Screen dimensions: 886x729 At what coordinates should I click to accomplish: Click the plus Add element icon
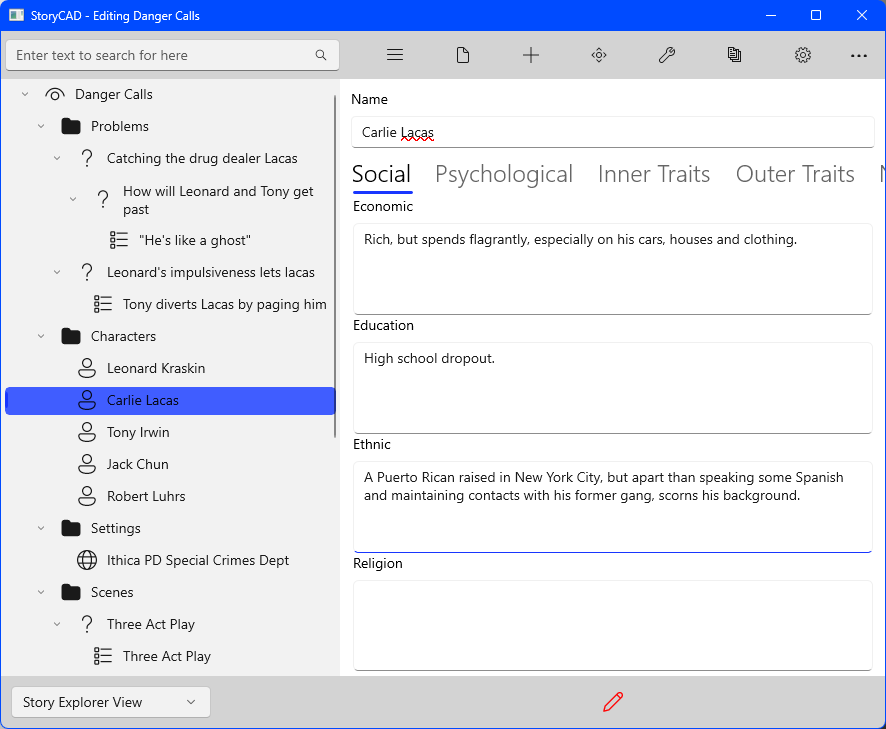[x=531, y=55]
